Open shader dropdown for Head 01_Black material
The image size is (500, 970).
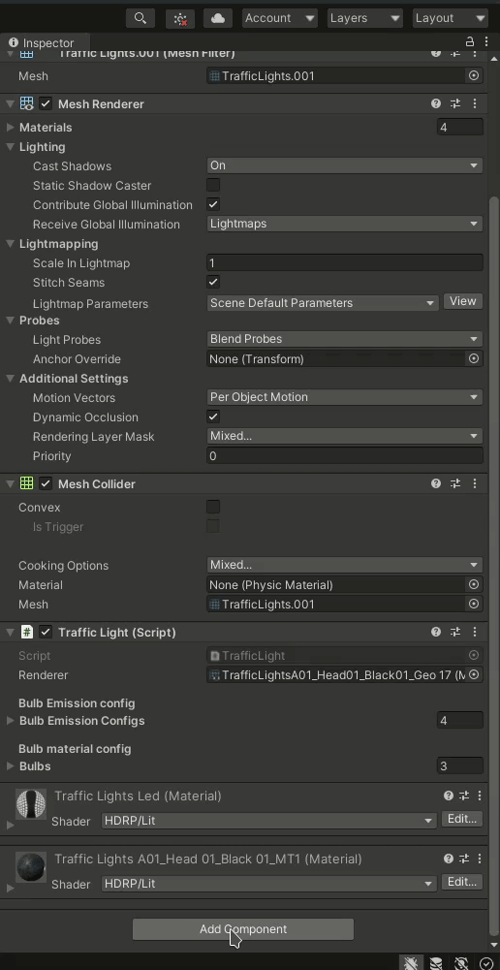(269, 883)
